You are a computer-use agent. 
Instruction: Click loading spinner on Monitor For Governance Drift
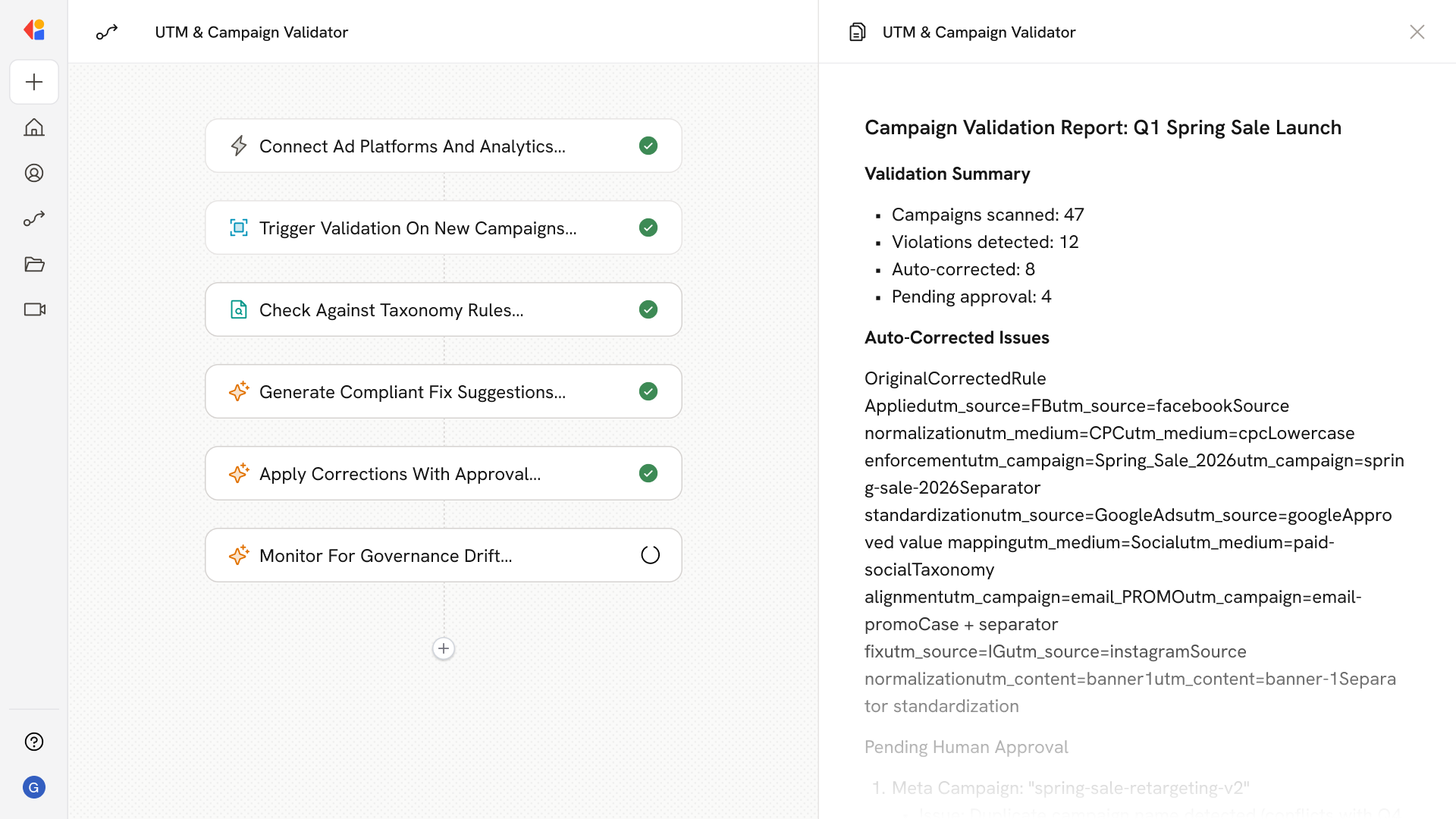click(x=650, y=555)
